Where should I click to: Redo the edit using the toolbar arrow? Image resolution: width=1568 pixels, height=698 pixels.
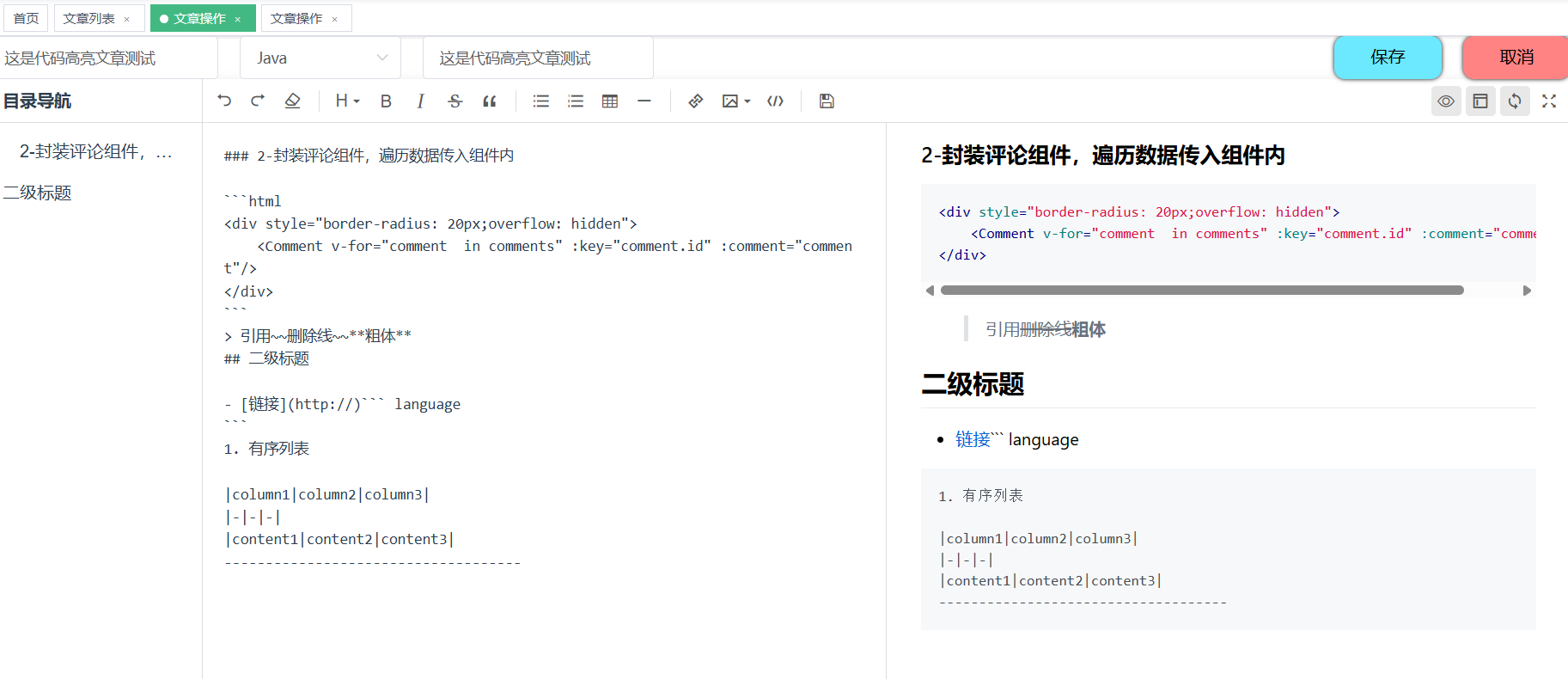258,101
